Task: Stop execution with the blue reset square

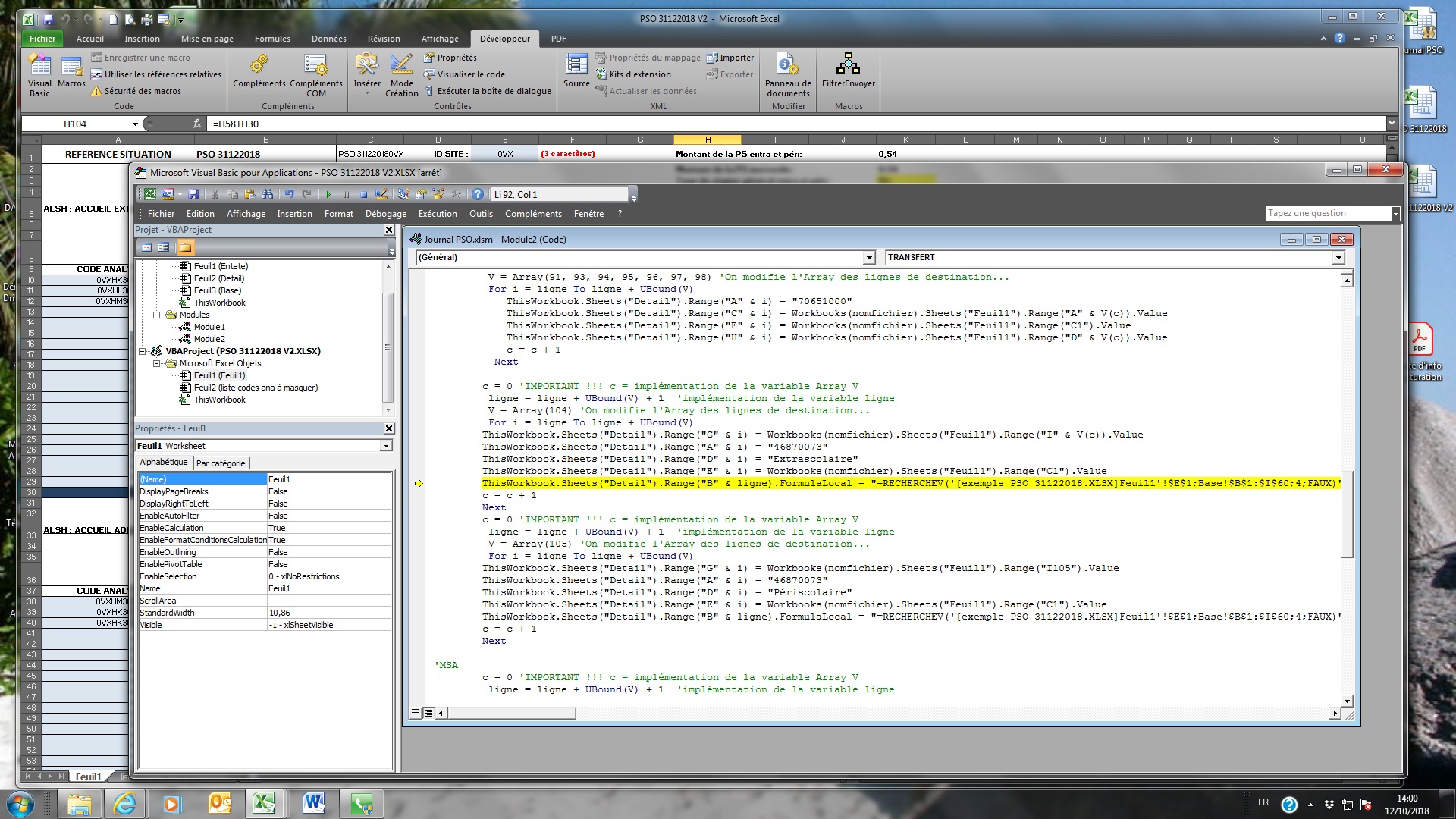Action: point(363,195)
